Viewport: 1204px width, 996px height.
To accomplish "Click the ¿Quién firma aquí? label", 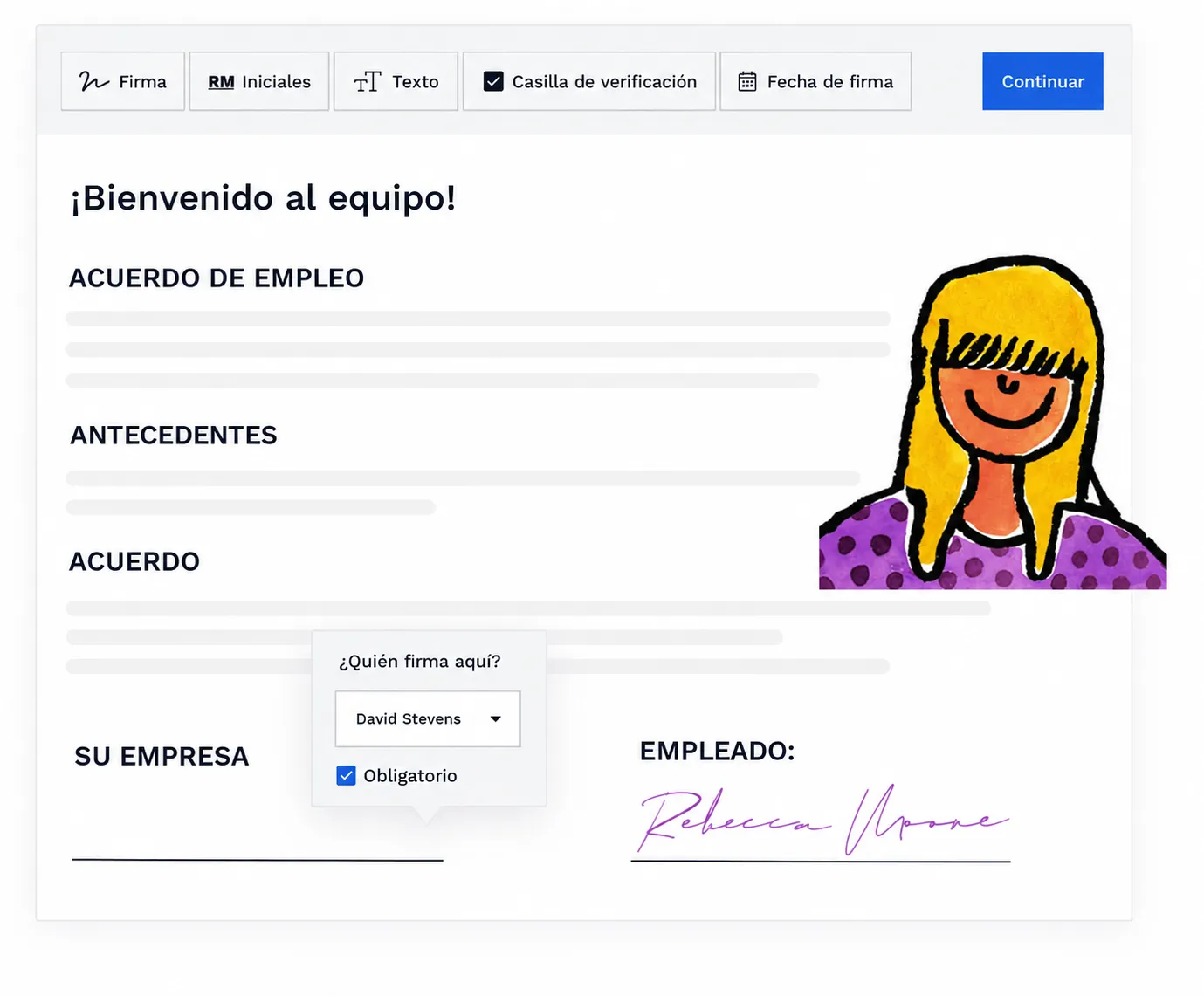I will [420, 661].
